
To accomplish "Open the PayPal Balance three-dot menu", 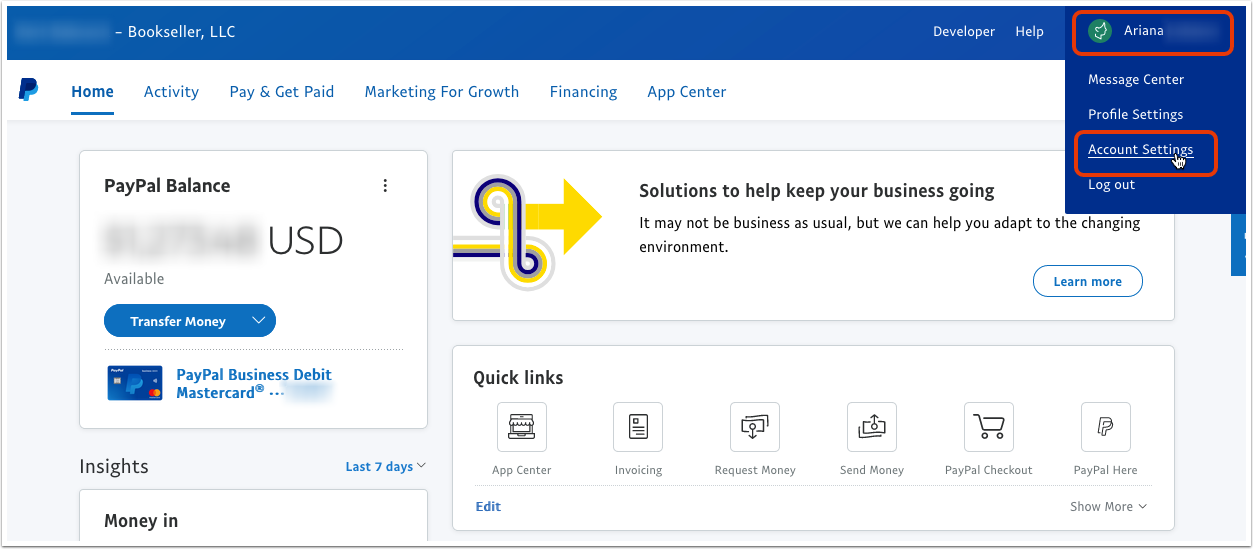I will pos(385,186).
